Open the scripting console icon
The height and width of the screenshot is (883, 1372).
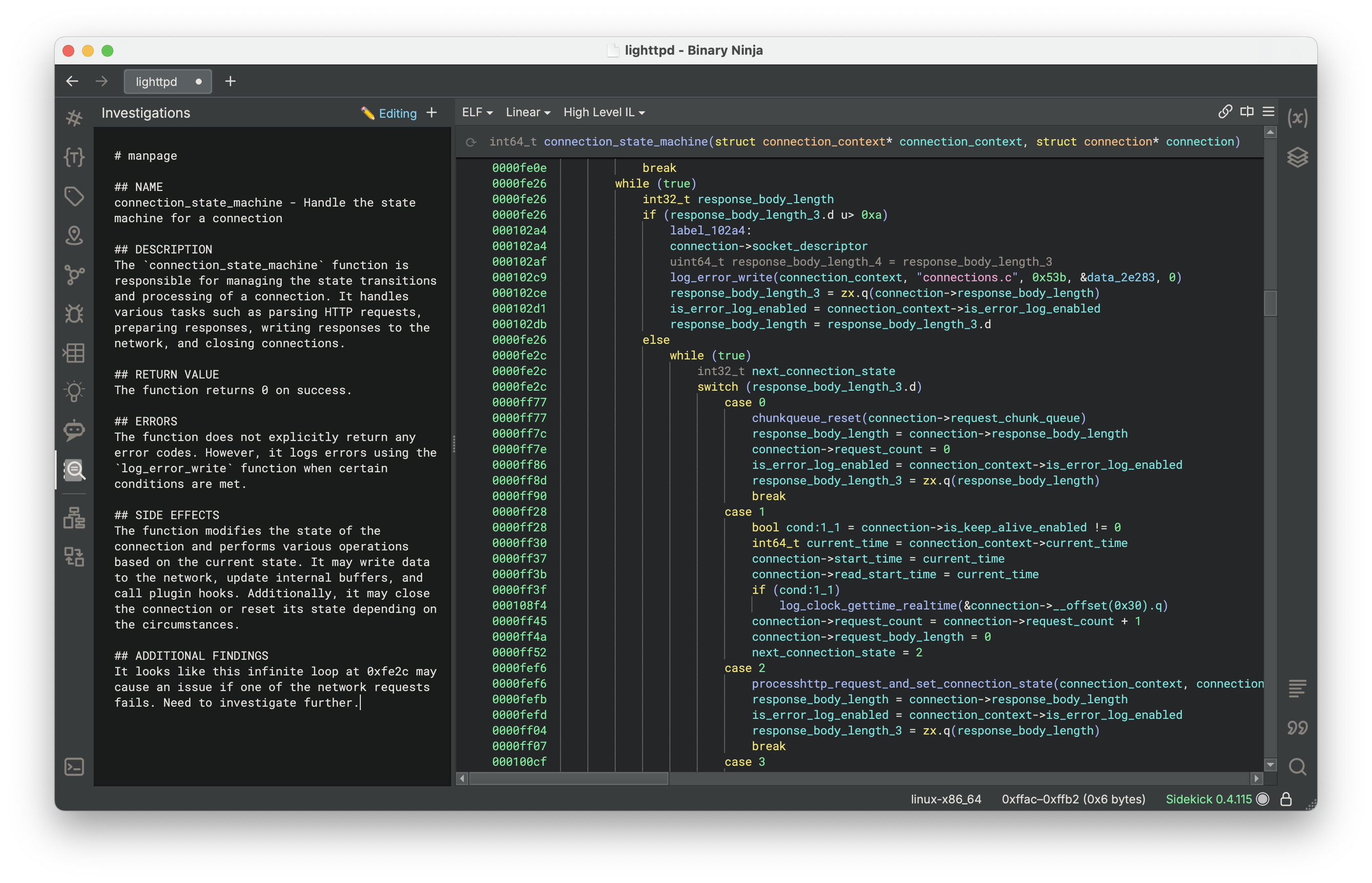tap(74, 767)
